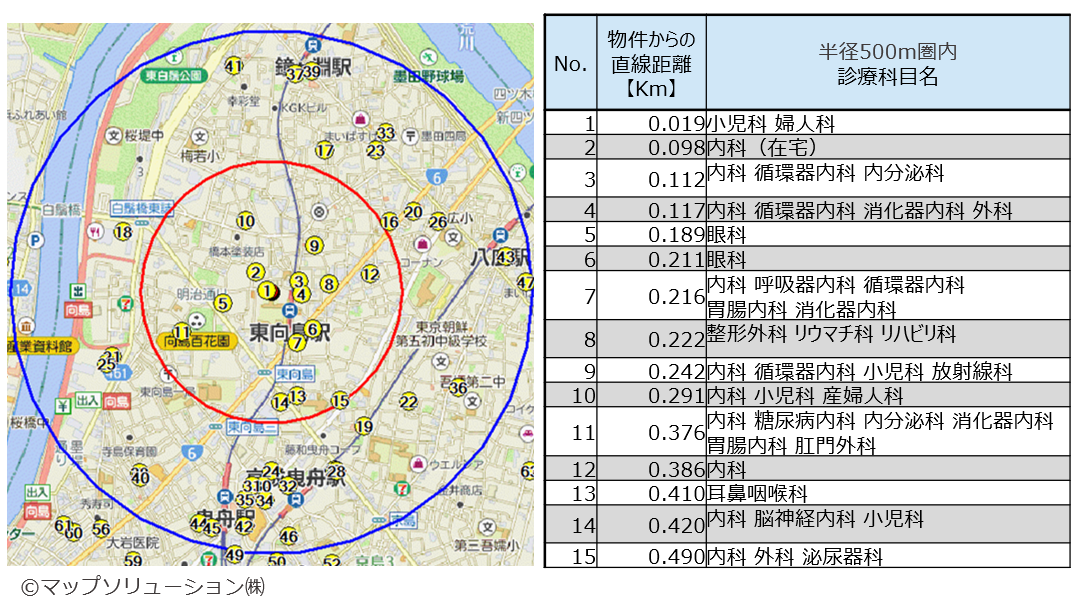The height and width of the screenshot is (603, 1076).
Task: Click map marker number 19
Action: click(363, 427)
